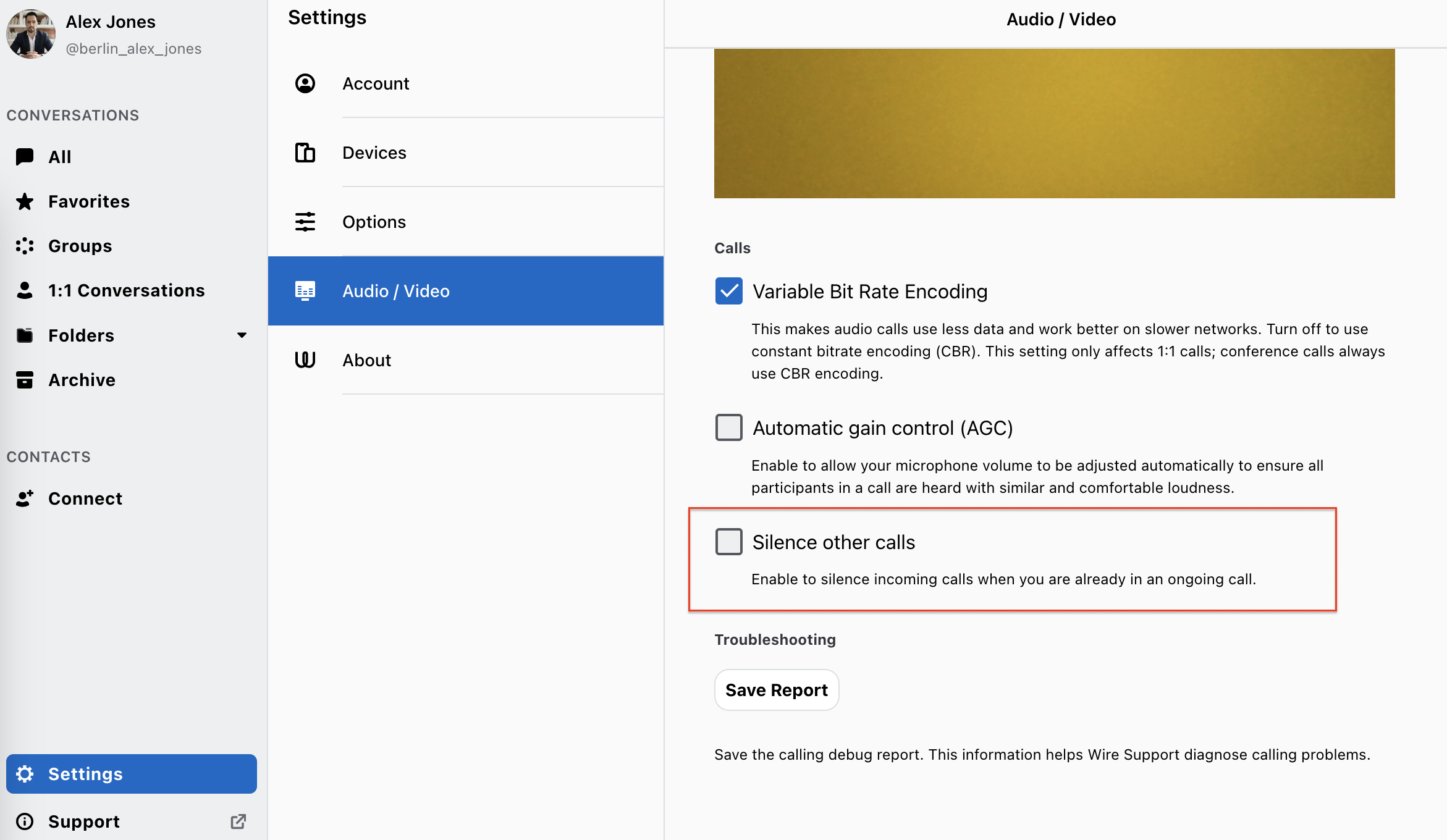This screenshot has height=840, width=1447.
Task: Click the Settings gear icon
Action: (x=25, y=774)
